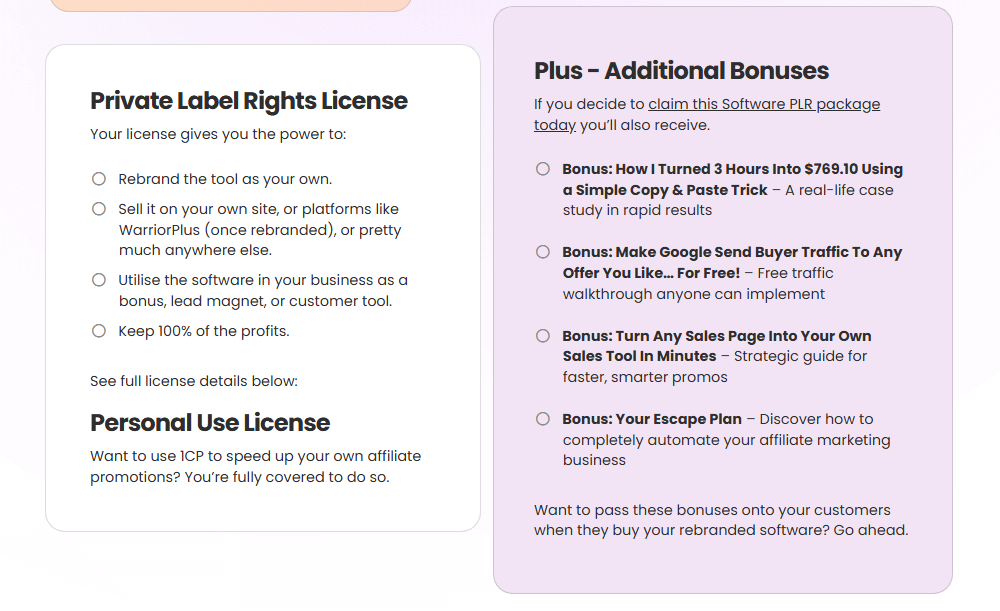
Task: Click bold text 'Bonus: Your Escape Plan'
Action: coord(652,419)
